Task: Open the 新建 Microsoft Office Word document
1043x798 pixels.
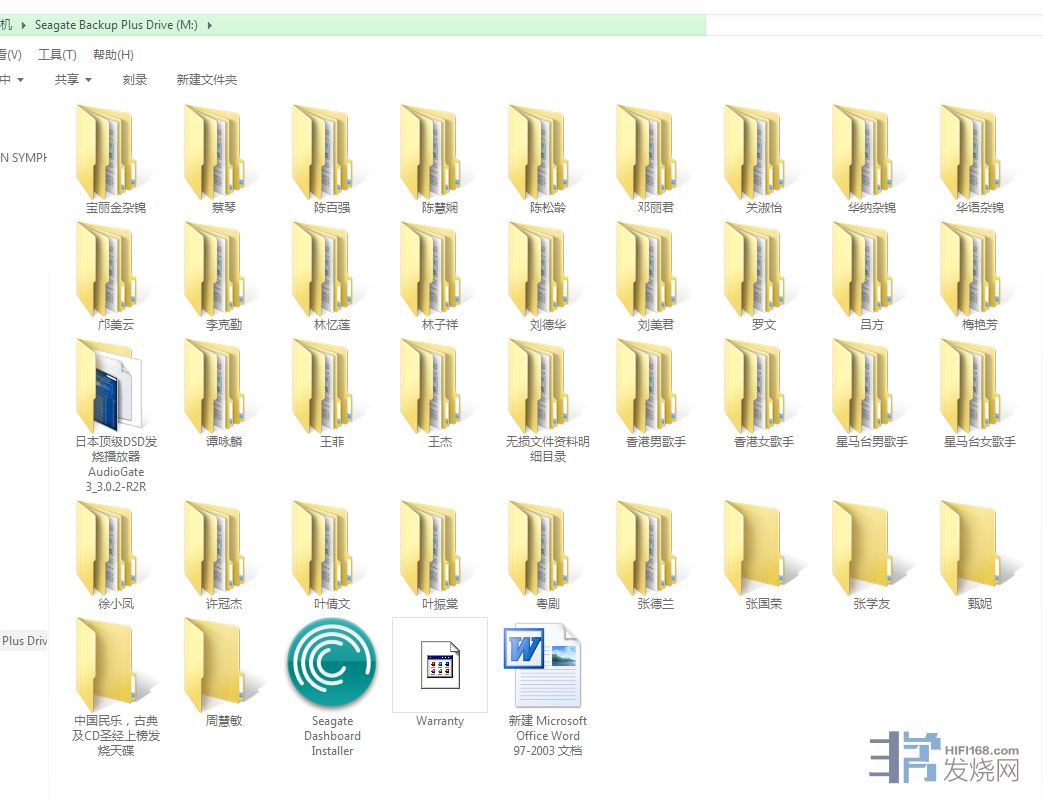Action: [547, 665]
